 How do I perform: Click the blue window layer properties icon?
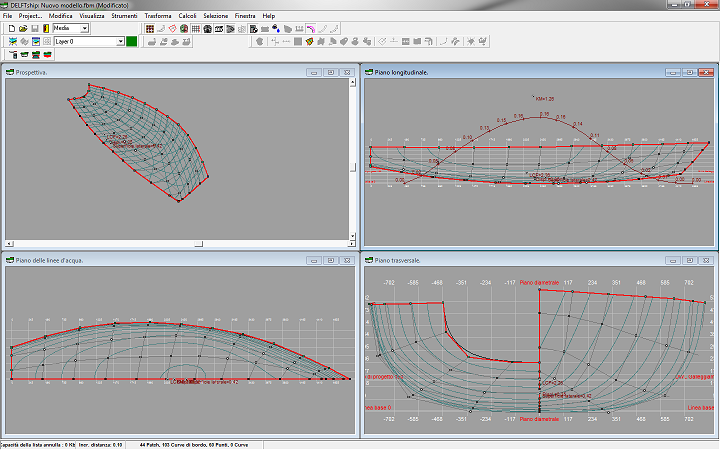pos(36,41)
